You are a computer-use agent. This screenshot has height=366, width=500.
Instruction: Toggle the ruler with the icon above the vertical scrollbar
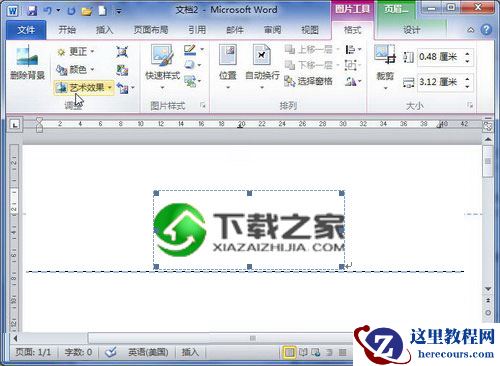tap(488, 126)
